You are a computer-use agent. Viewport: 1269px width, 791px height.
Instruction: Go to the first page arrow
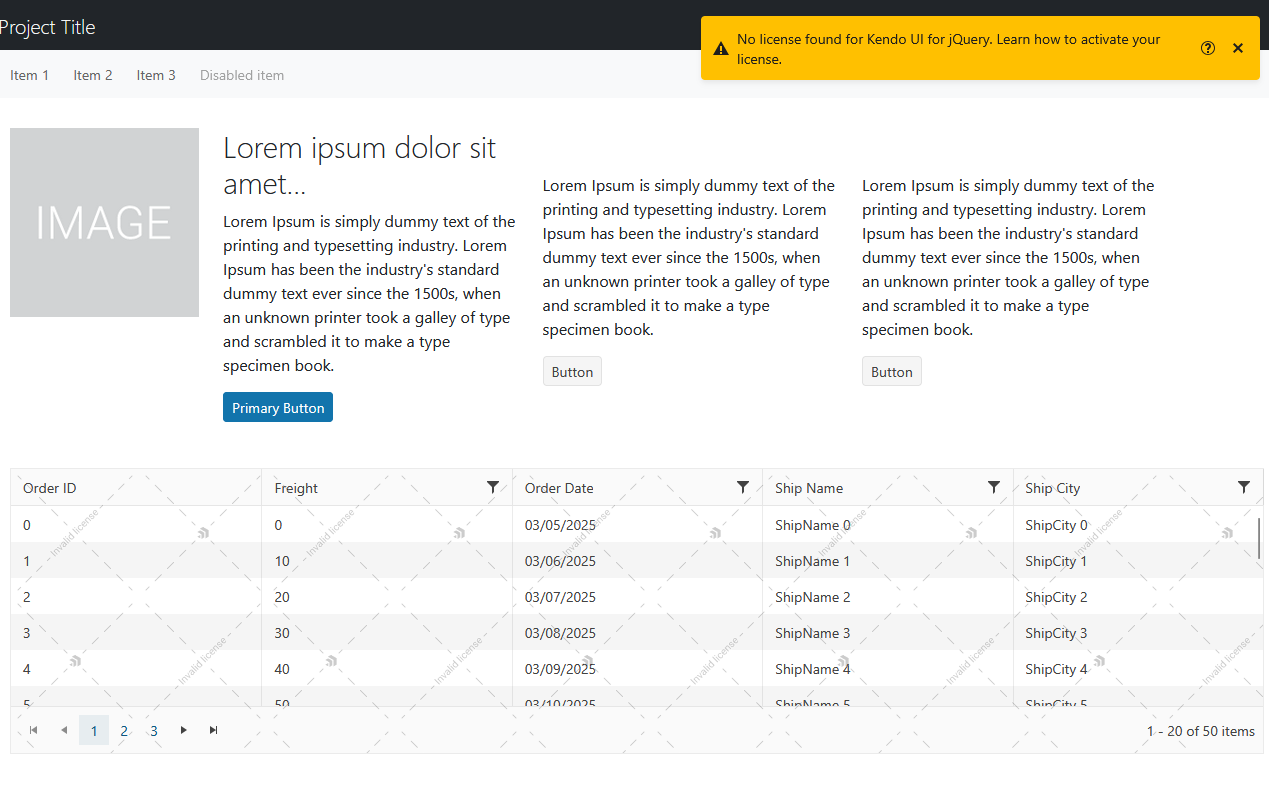point(34,730)
